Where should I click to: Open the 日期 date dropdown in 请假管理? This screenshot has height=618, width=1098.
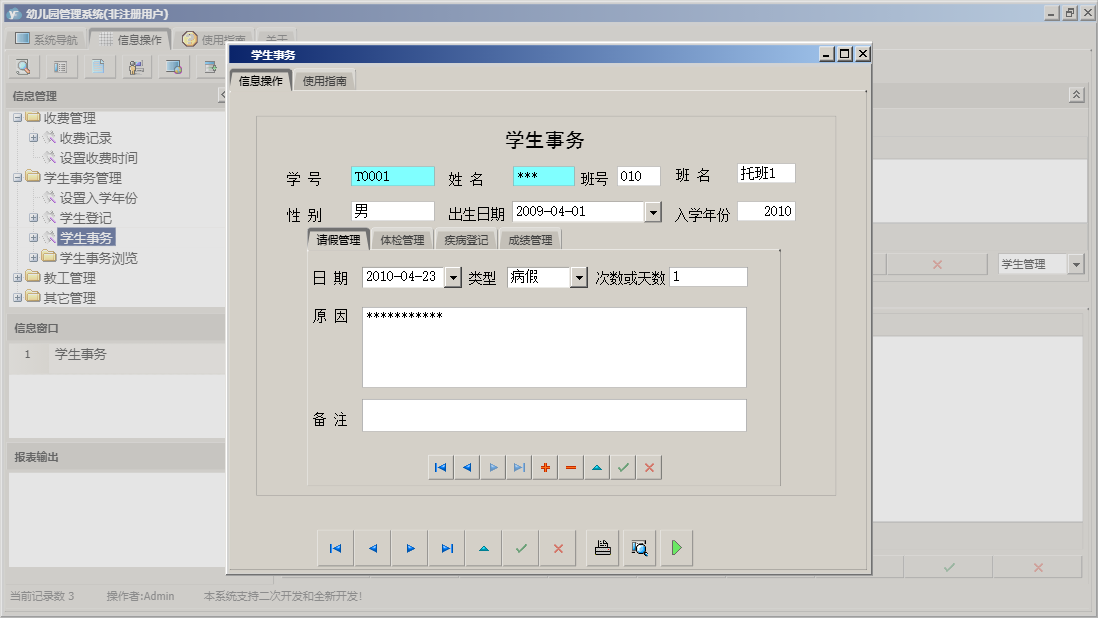point(455,276)
